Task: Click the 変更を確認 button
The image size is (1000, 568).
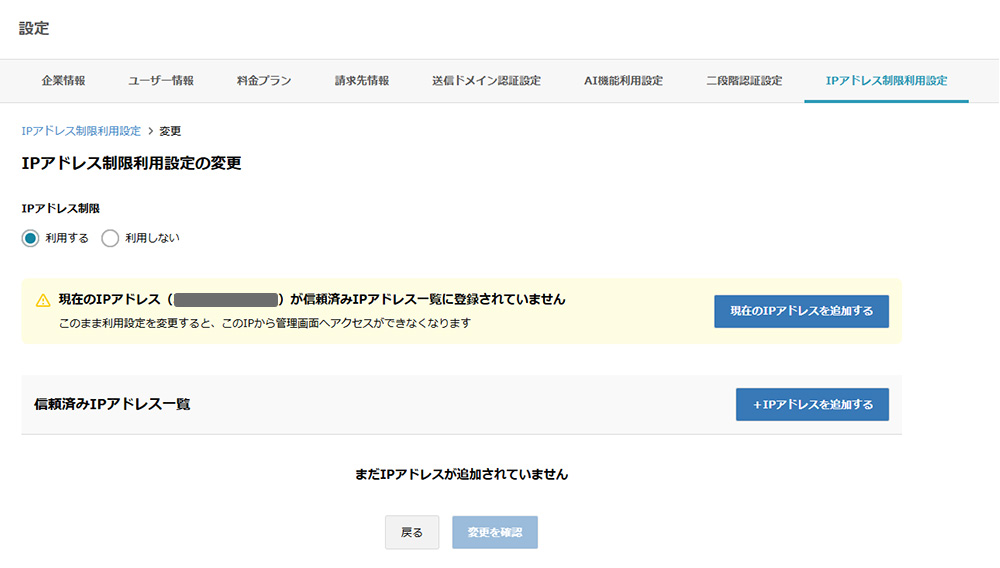Action: [495, 532]
